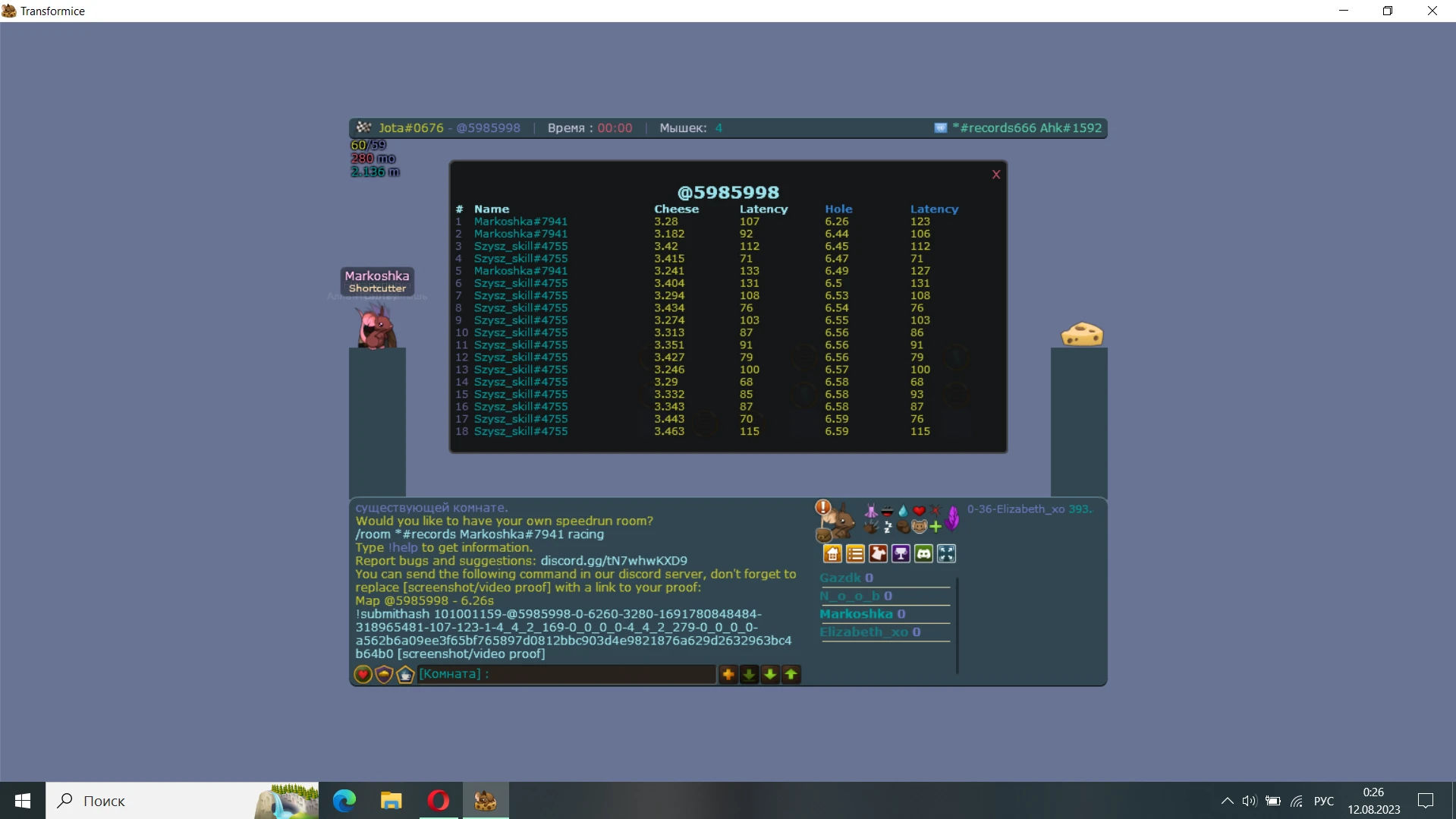Click the Hole column header
The width and height of the screenshot is (1456, 819).
point(838,209)
